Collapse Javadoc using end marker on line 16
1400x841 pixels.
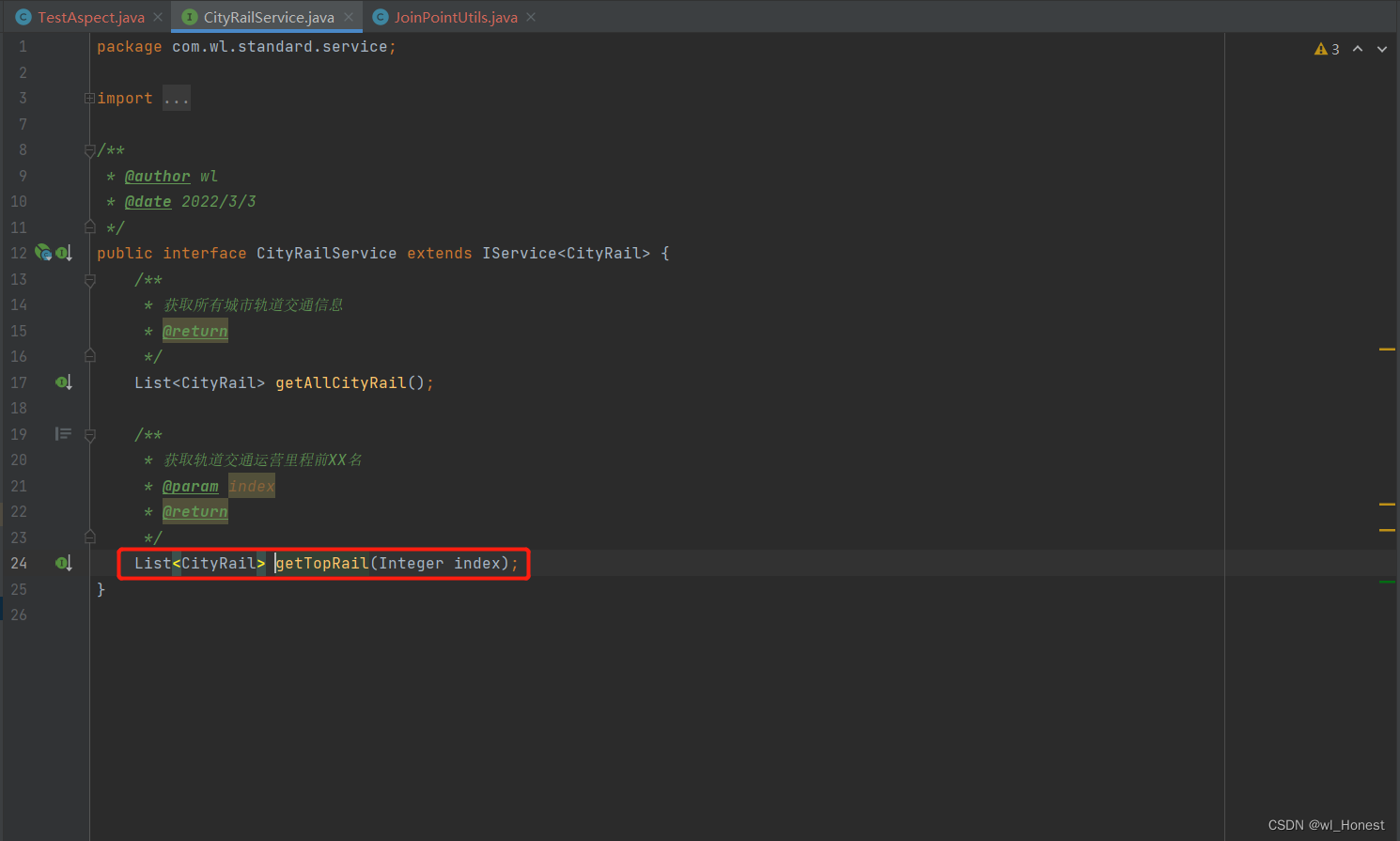90,355
